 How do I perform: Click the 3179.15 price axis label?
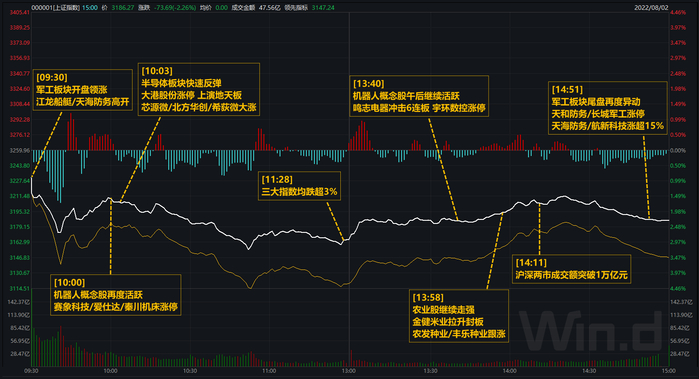(x=20, y=227)
